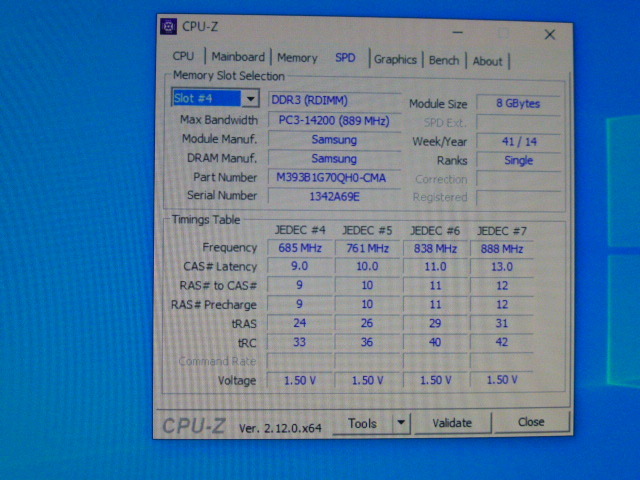The height and width of the screenshot is (480, 640).
Task: Switch to the CPU tab
Action: [x=183, y=58]
